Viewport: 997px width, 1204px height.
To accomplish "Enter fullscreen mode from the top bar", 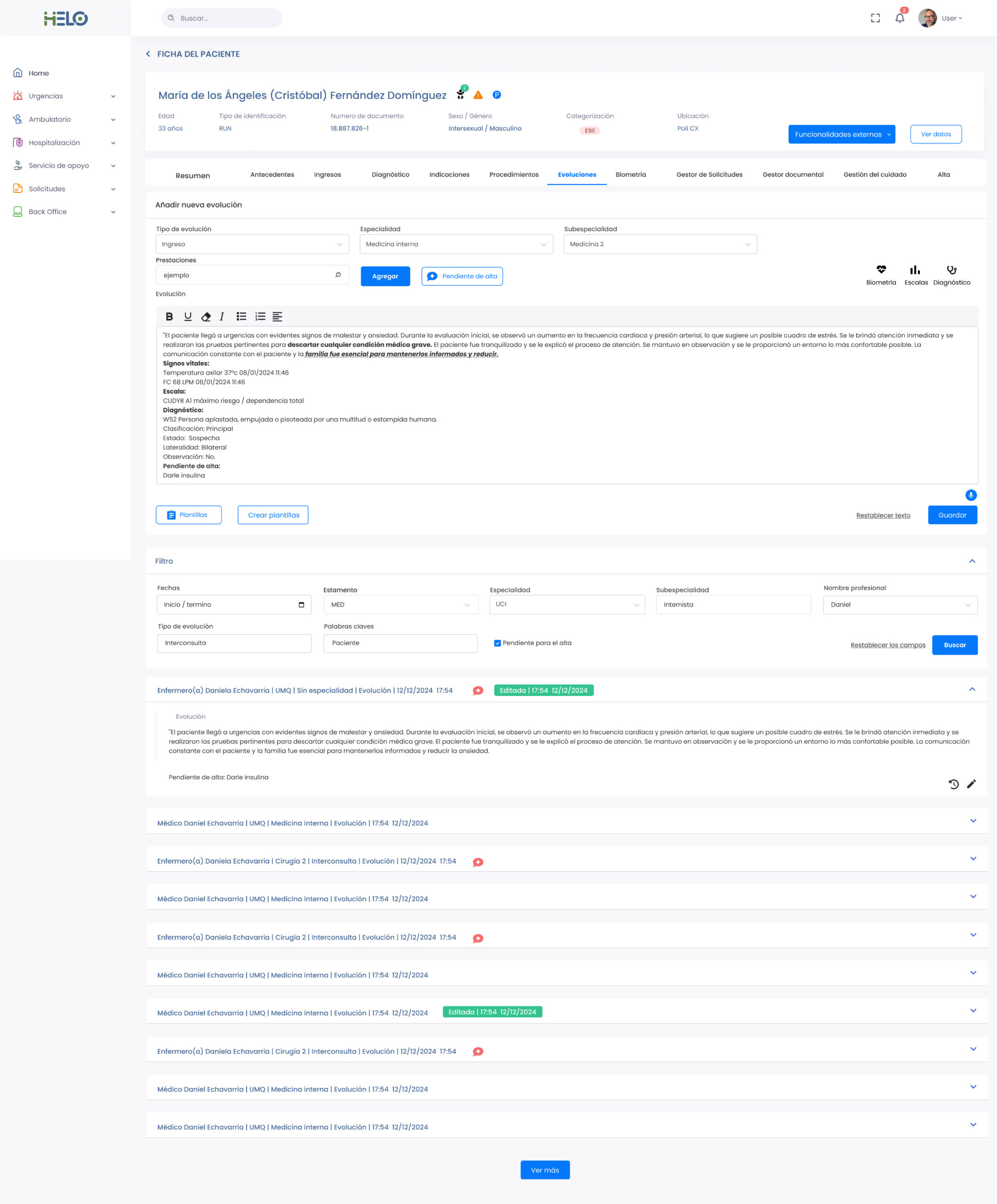I will [876, 18].
